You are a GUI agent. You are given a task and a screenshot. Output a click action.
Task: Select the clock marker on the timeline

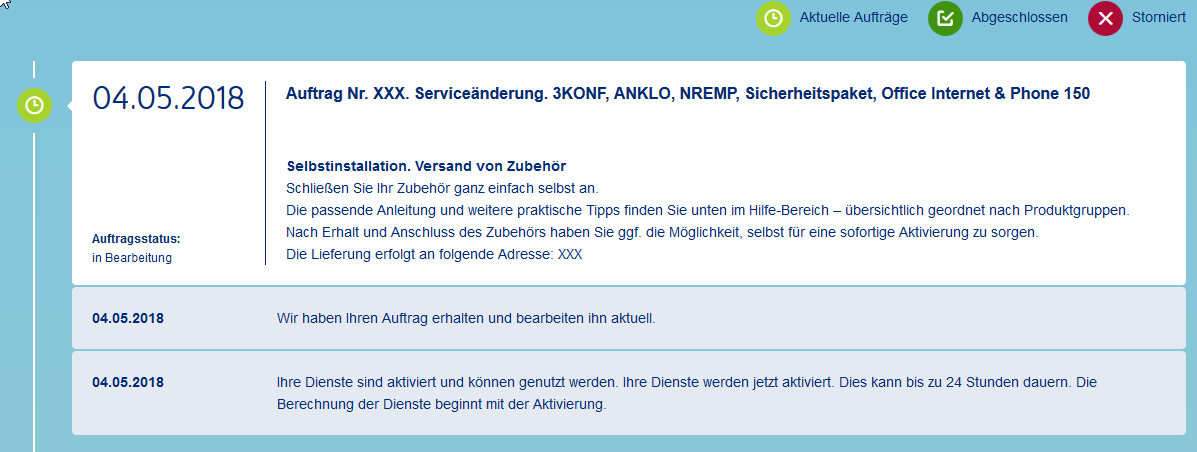tap(34, 105)
